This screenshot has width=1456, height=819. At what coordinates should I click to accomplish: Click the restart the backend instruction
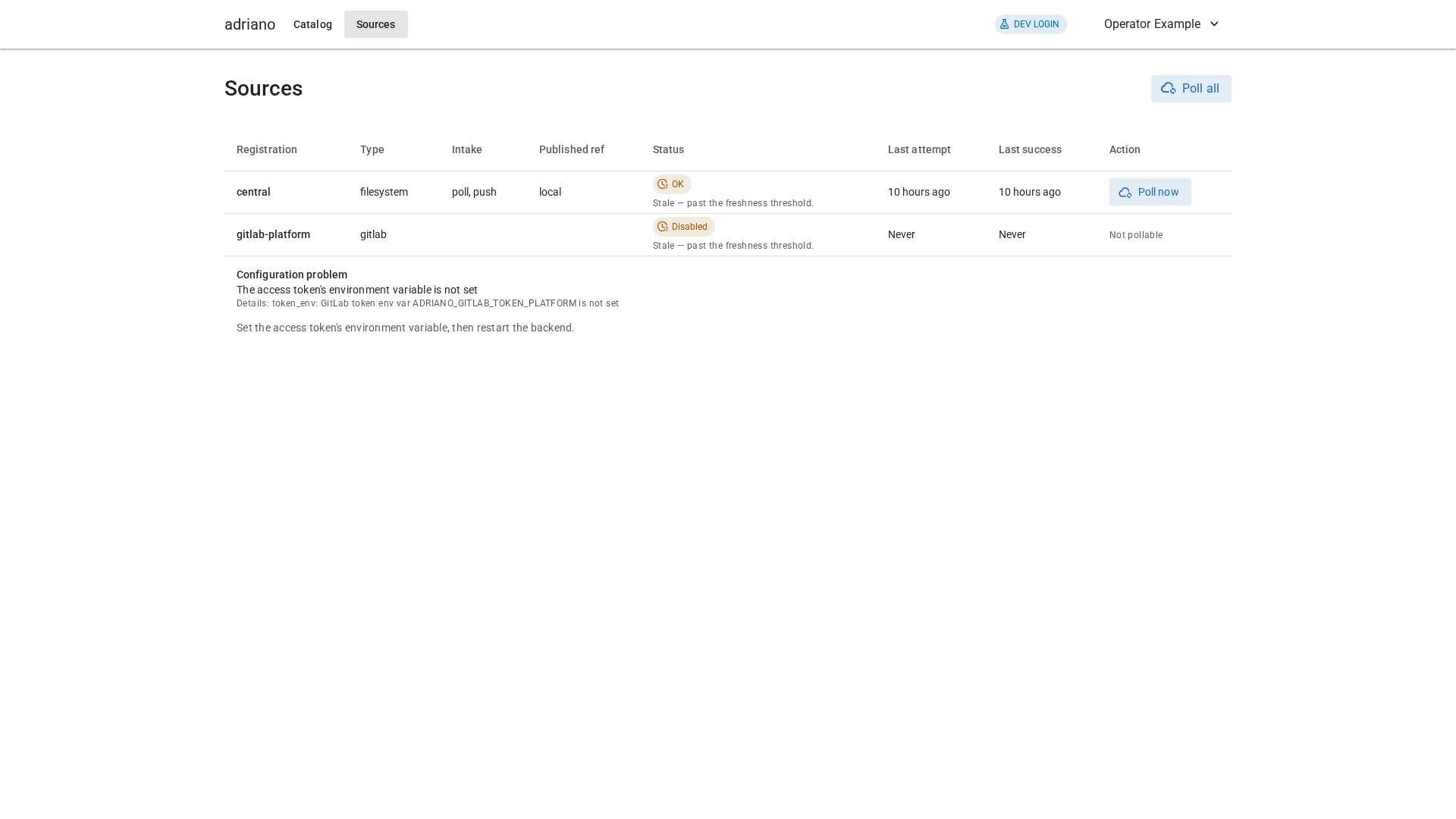coord(406,328)
